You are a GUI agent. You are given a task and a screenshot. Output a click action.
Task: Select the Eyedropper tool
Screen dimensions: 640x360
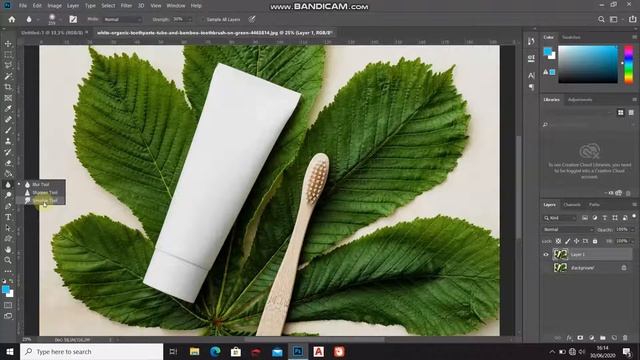click(x=8, y=109)
